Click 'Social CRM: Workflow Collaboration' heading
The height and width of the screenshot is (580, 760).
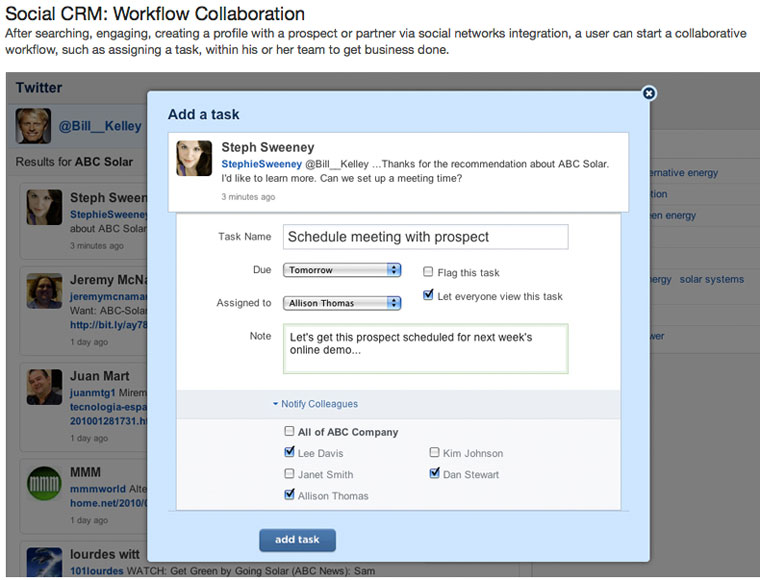click(155, 14)
